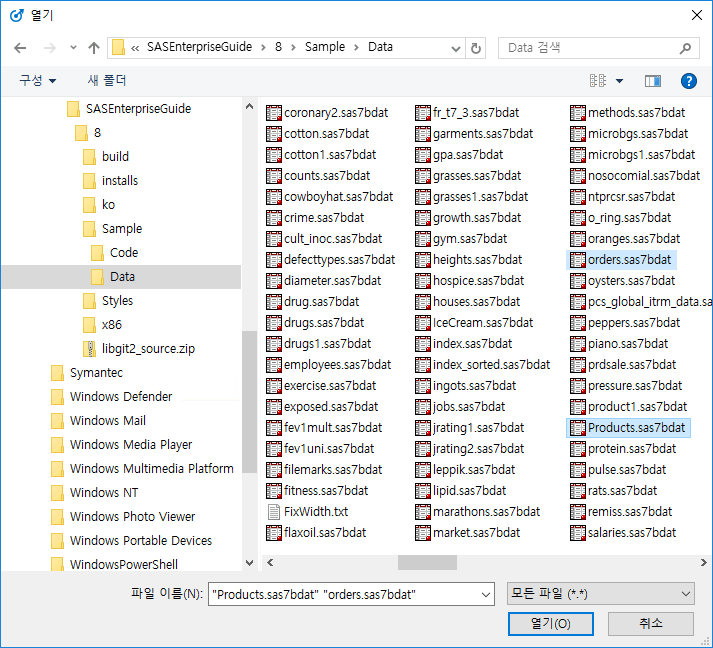Click the FixWidth.txt file icon
The image size is (713, 648).
pyautogui.click(x=274, y=512)
